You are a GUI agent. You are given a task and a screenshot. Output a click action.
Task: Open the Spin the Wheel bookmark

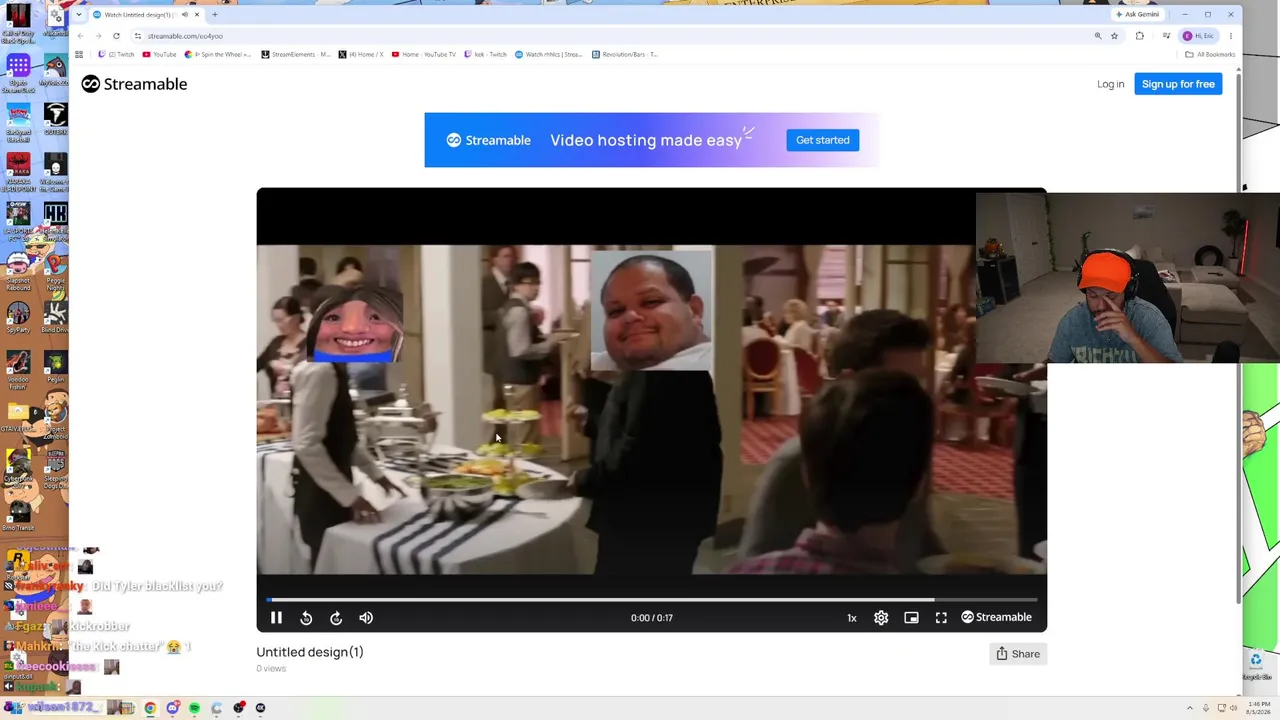click(x=219, y=55)
